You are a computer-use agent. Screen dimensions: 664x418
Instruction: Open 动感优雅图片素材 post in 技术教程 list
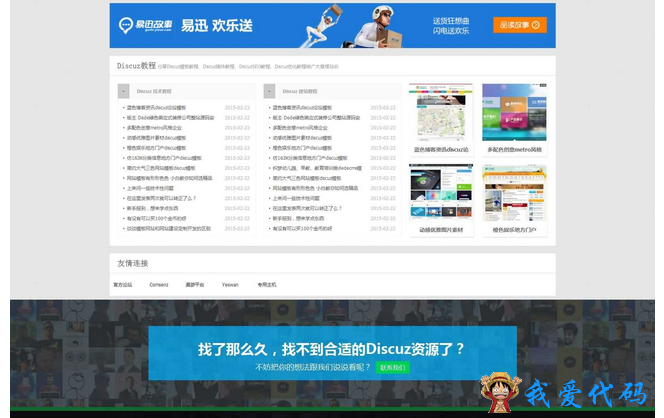(x=156, y=138)
